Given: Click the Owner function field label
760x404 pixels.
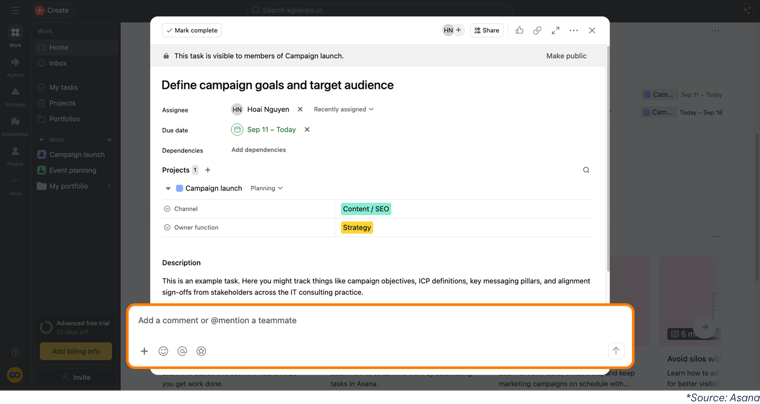Looking at the screenshot, I should (x=196, y=228).
